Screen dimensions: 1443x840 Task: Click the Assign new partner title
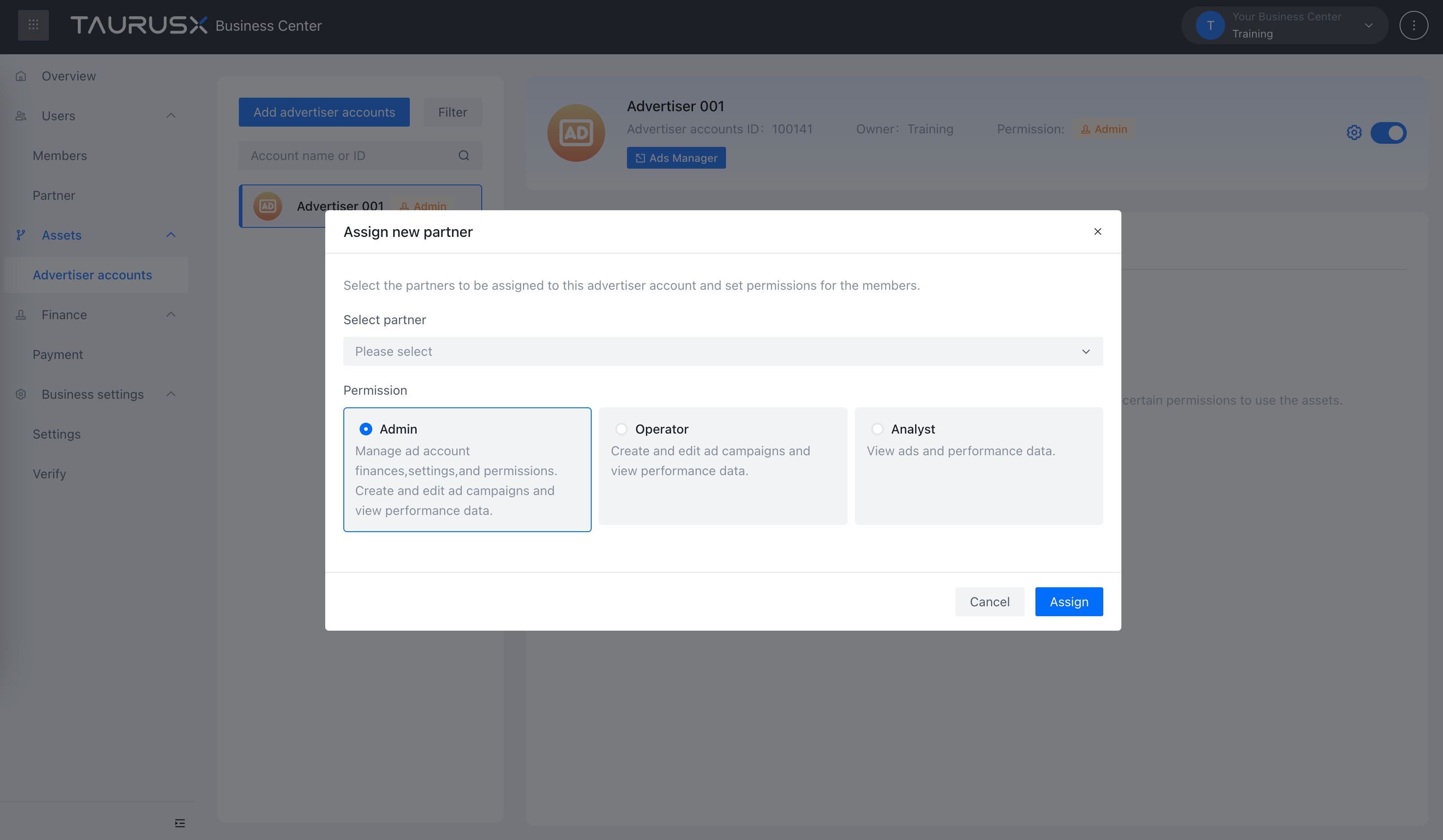(x=408, y=232)
